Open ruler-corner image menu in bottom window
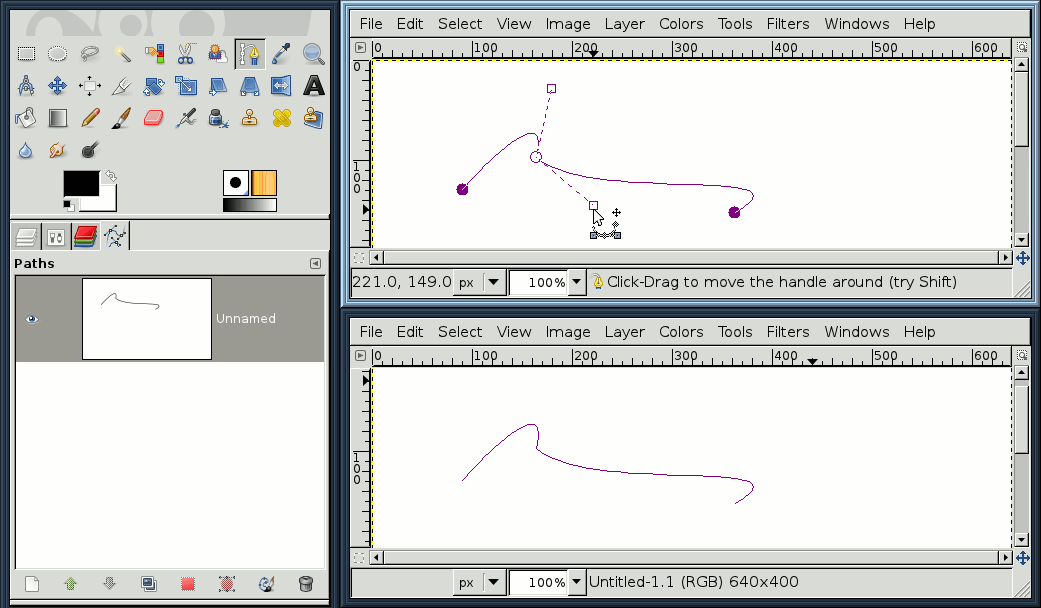The height and width of the screenshot is (608, 1041). click(x=360, y=355)
